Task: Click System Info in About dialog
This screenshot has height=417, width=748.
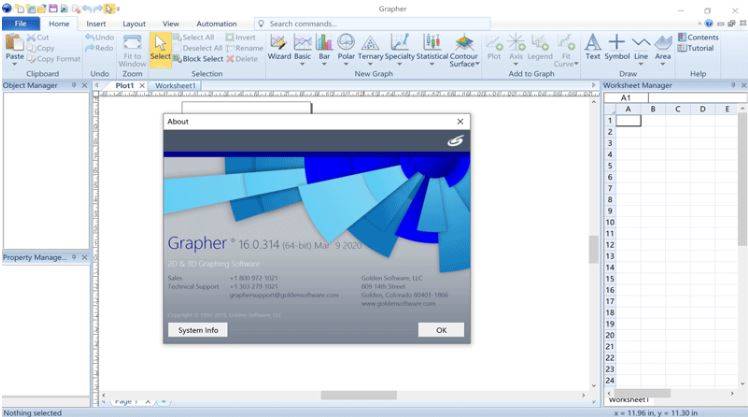Action: (197, 330)
